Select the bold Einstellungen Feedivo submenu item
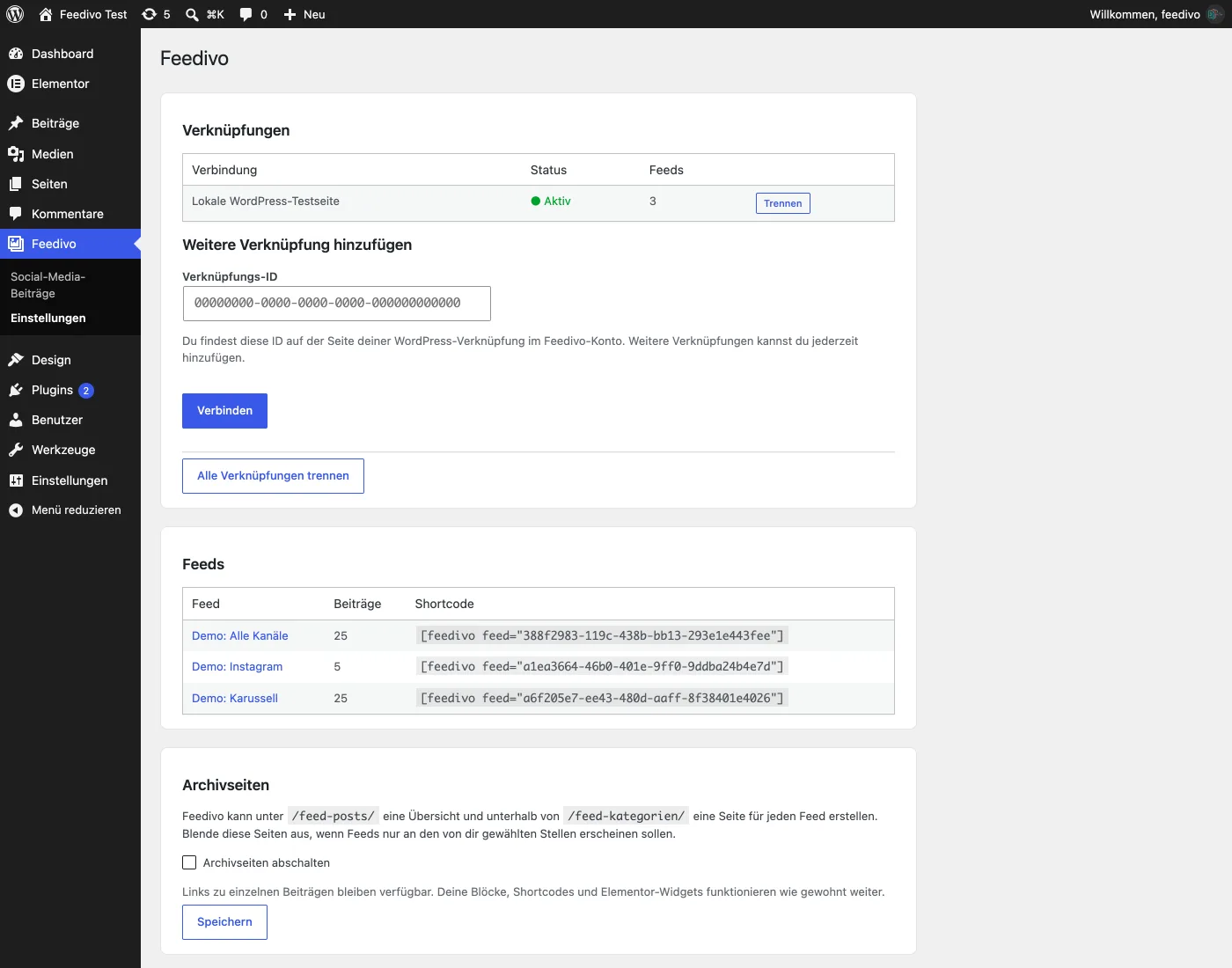Screen dimensions: 1232x968 (x=48, y=319)
